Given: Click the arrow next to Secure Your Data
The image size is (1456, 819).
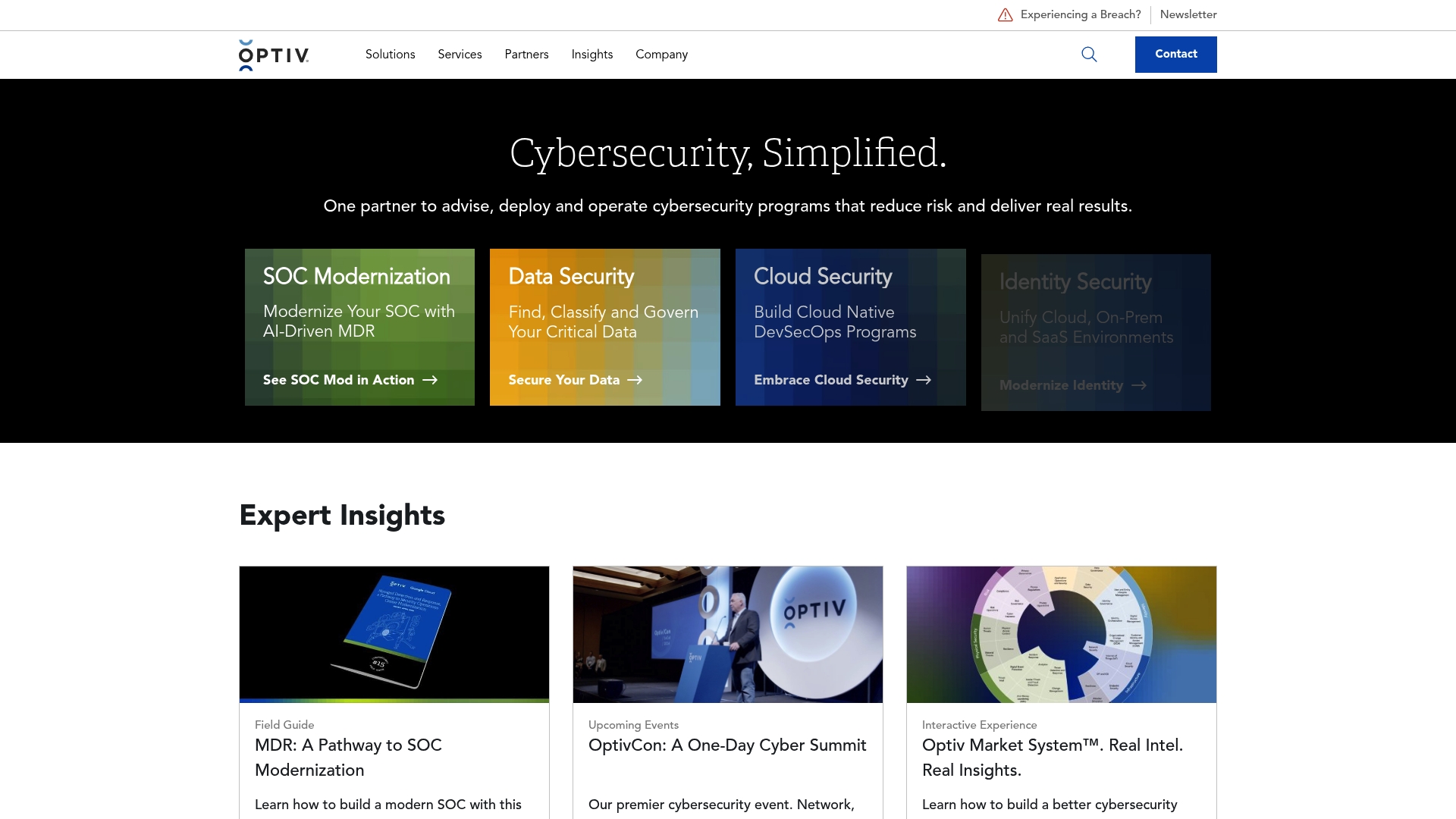Looking at the screenshot, I should tap(635, 380).
